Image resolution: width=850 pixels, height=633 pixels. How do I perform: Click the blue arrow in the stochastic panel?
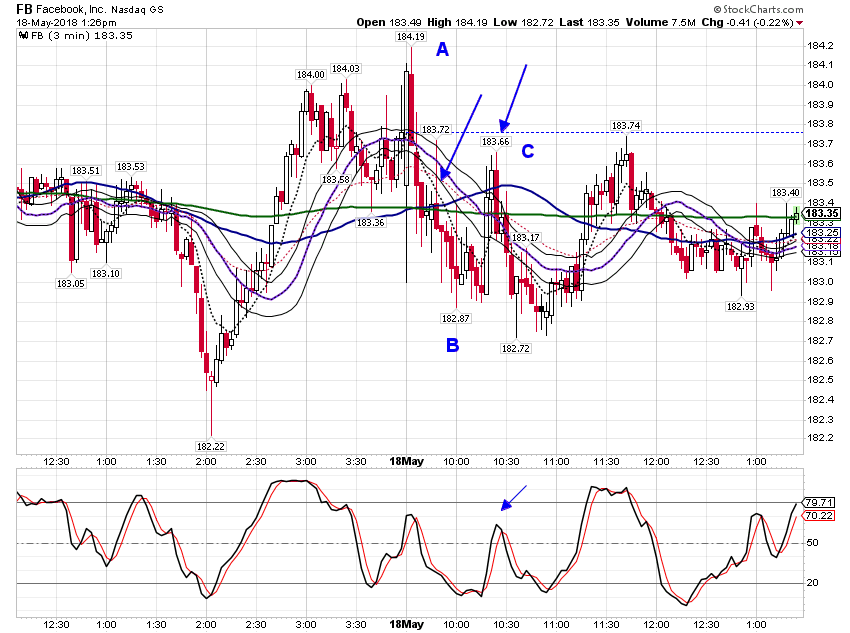[513, 498]
